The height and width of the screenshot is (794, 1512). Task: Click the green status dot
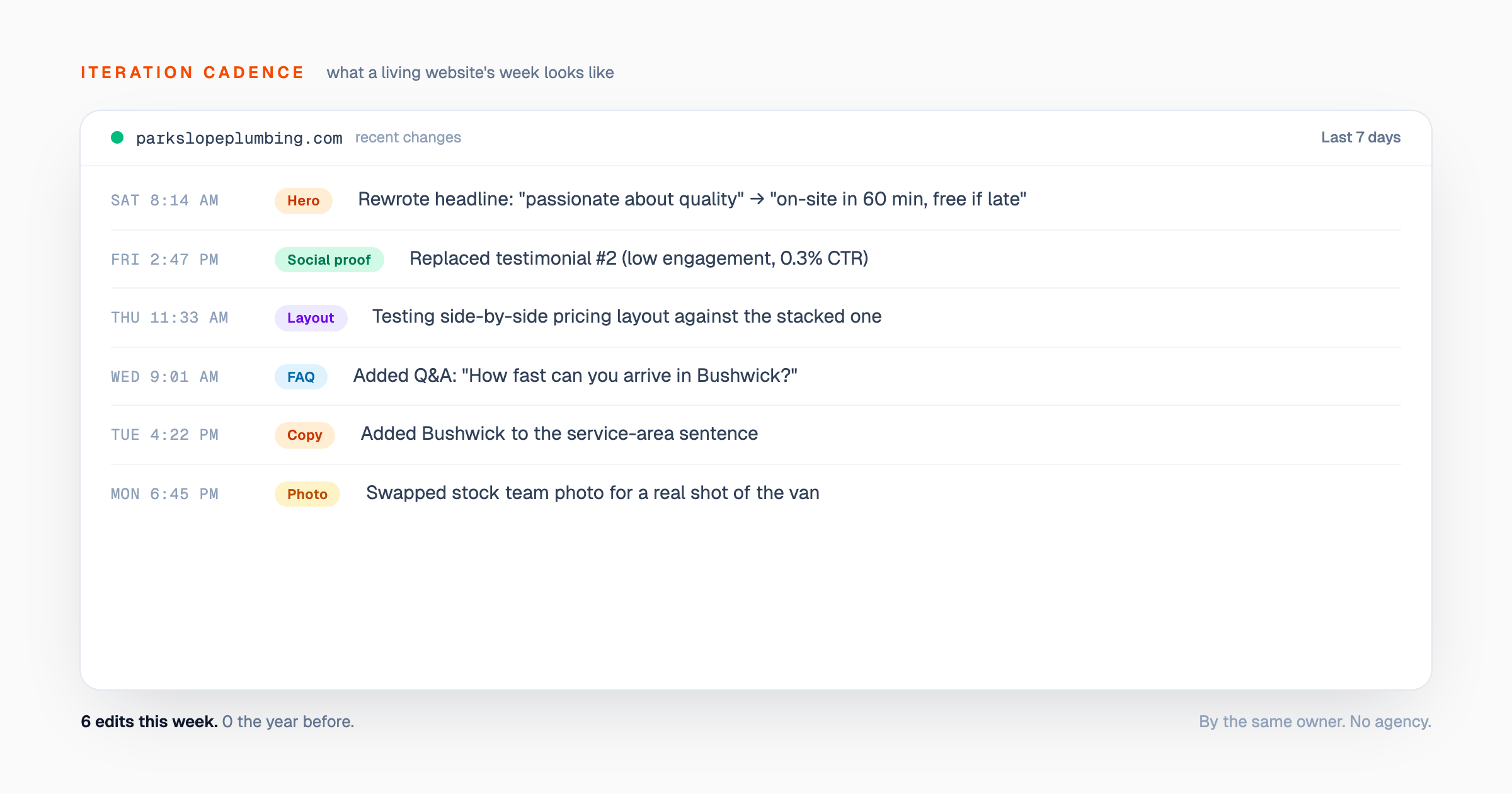pyautogui.click(x=117, y=137)
